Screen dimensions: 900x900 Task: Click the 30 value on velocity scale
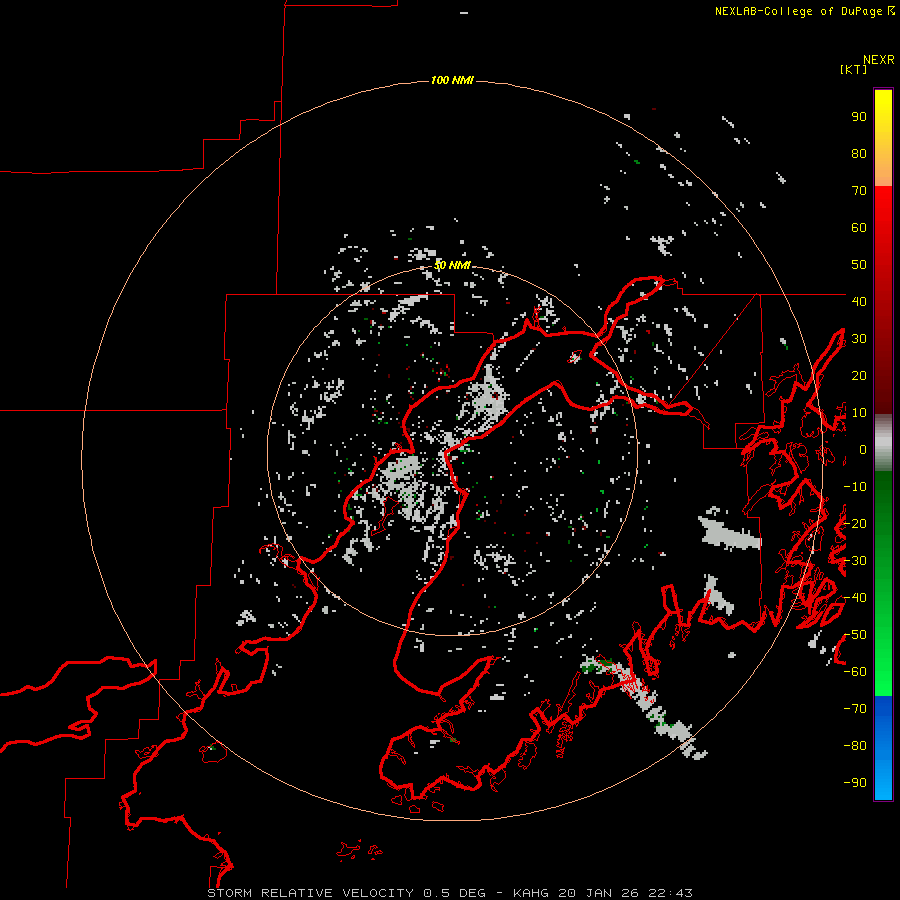click(x=859, y=339)
